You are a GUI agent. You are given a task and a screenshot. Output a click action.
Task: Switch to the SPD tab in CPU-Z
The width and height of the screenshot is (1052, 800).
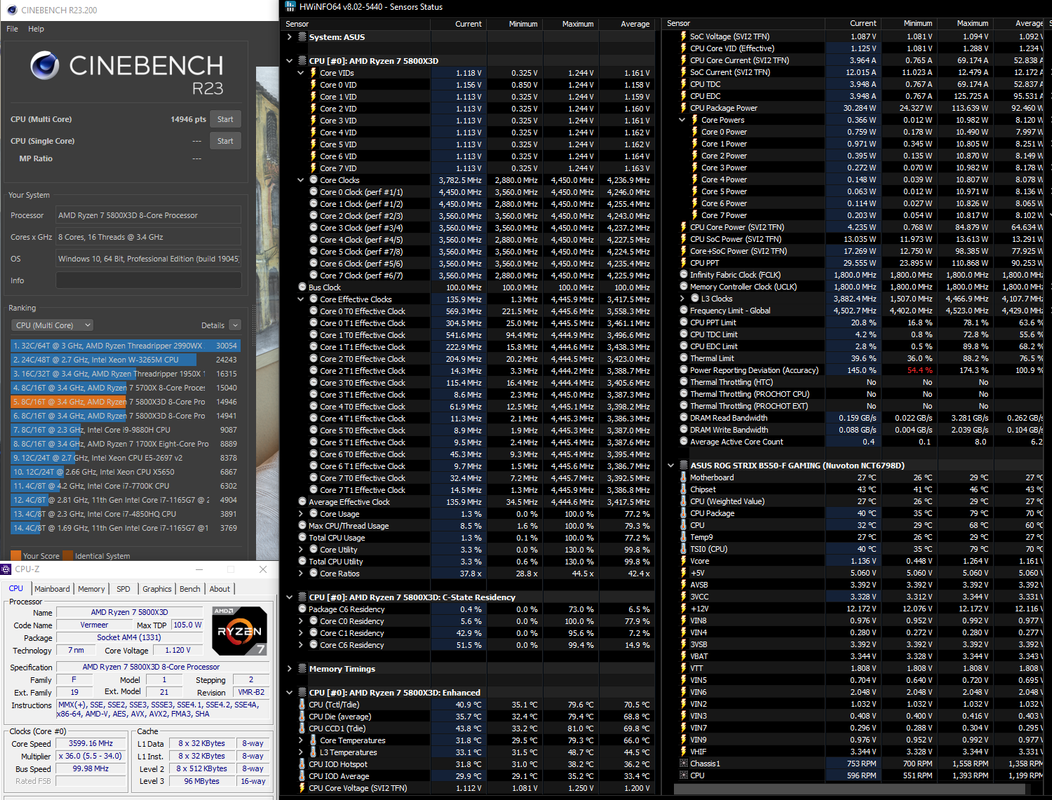tap(123, 589)
